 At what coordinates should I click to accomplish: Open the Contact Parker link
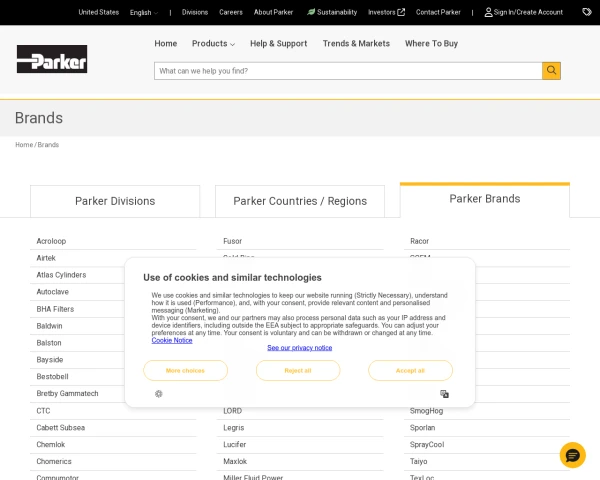point(438,12)
